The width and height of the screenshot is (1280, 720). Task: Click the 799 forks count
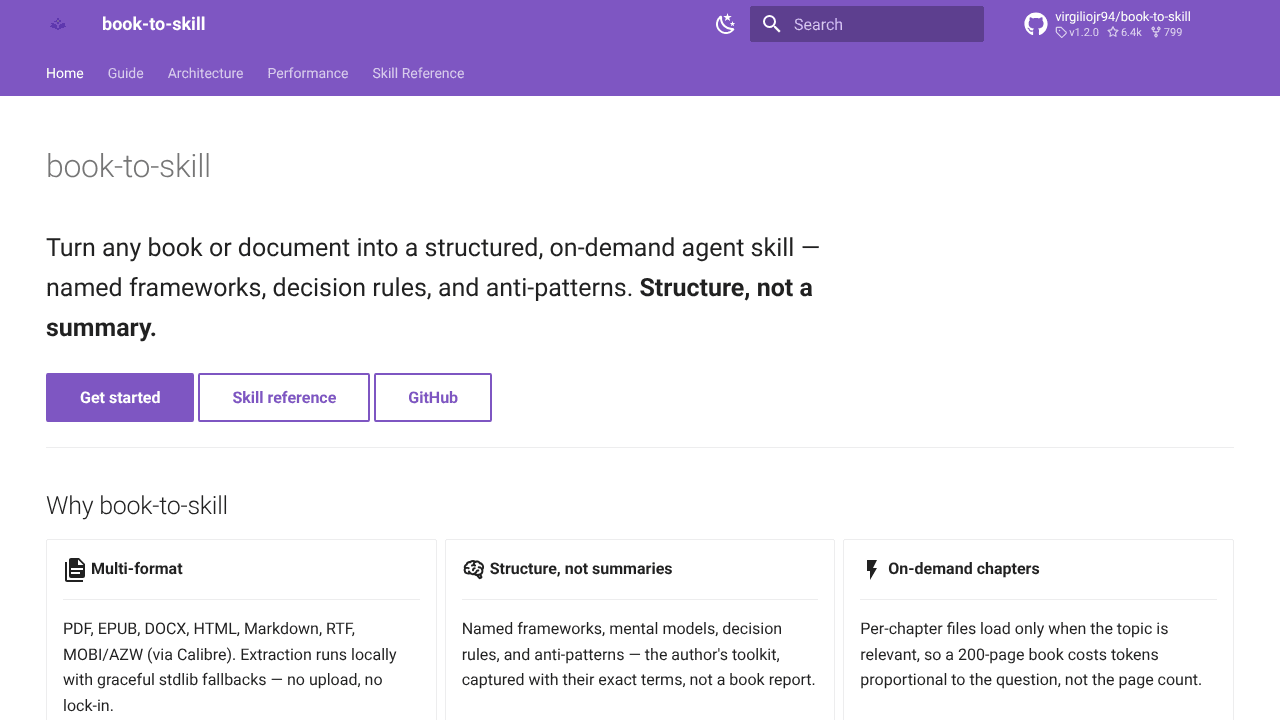coord(1167,32)
